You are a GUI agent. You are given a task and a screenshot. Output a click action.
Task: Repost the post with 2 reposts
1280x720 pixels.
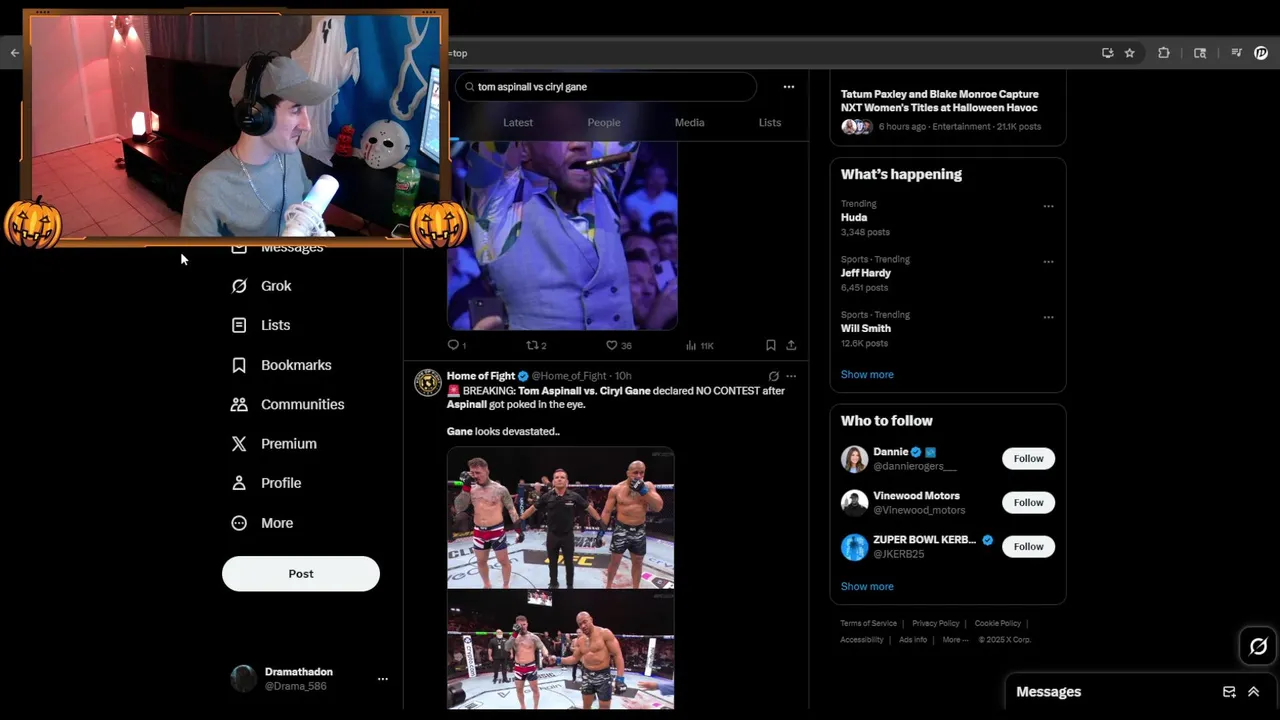(536, 345)
